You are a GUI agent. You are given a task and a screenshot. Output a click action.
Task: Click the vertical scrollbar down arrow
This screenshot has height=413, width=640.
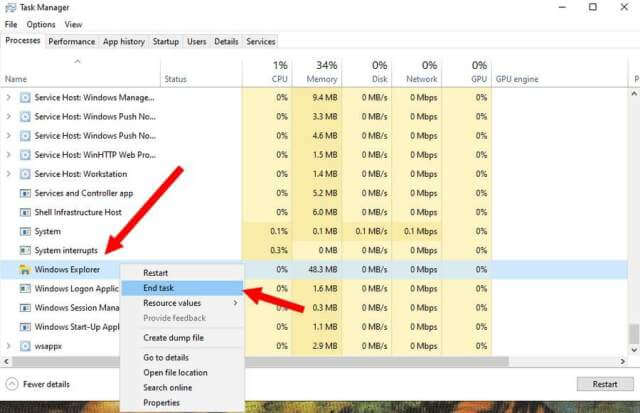634,350
